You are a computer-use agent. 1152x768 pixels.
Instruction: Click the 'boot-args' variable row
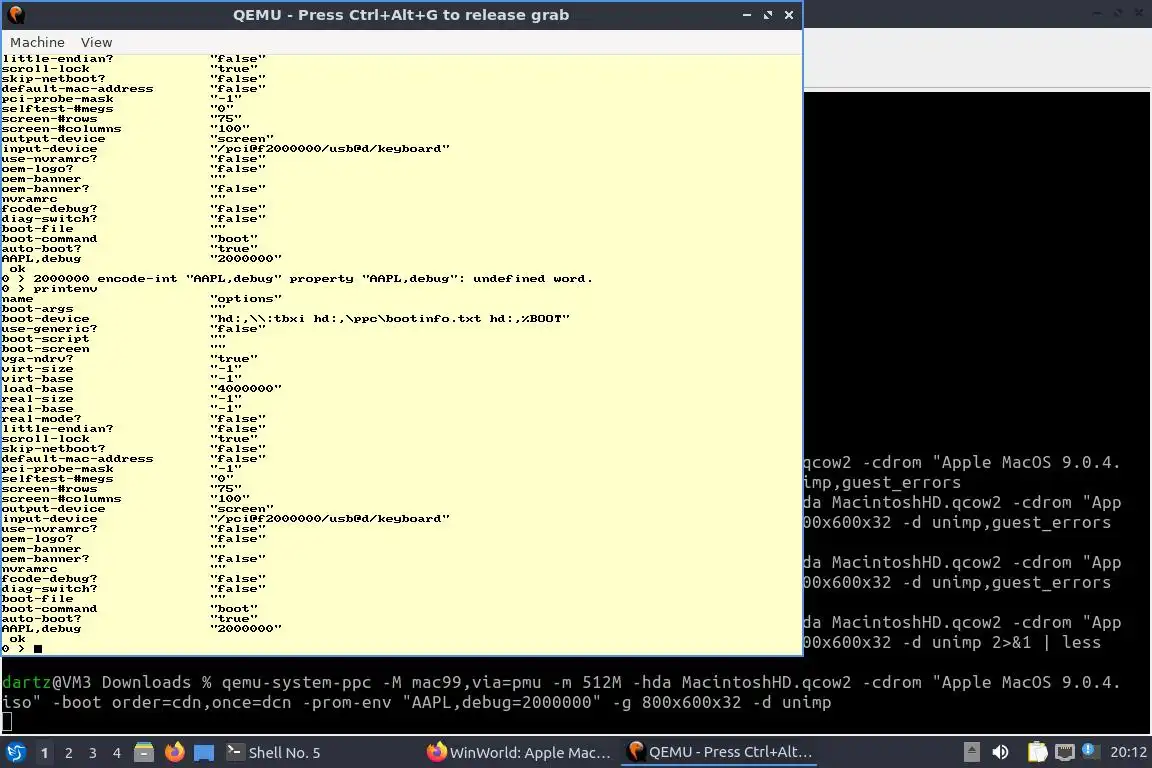[114, 309]
